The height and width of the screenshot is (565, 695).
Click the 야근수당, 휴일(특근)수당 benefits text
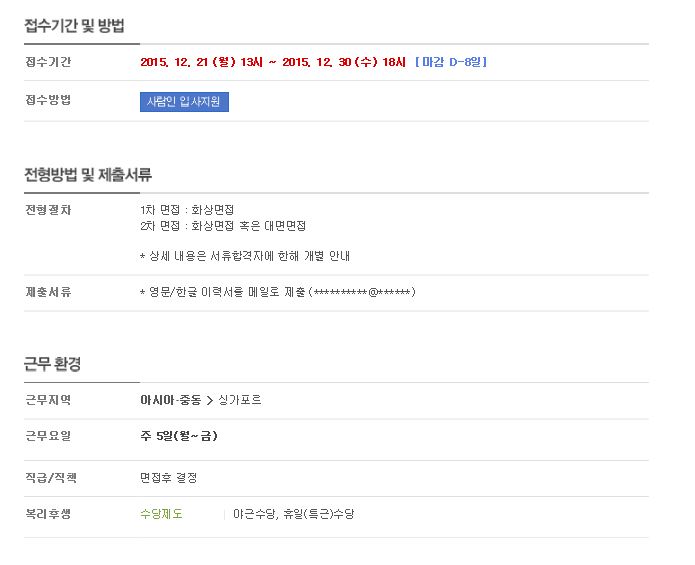pos(294,514)
